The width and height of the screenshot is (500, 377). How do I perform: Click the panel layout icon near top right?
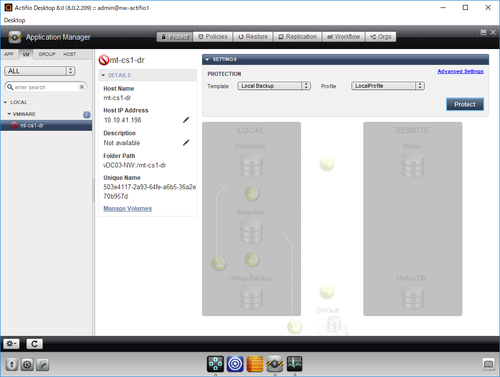pyautogui.click(x=483, y=32)
